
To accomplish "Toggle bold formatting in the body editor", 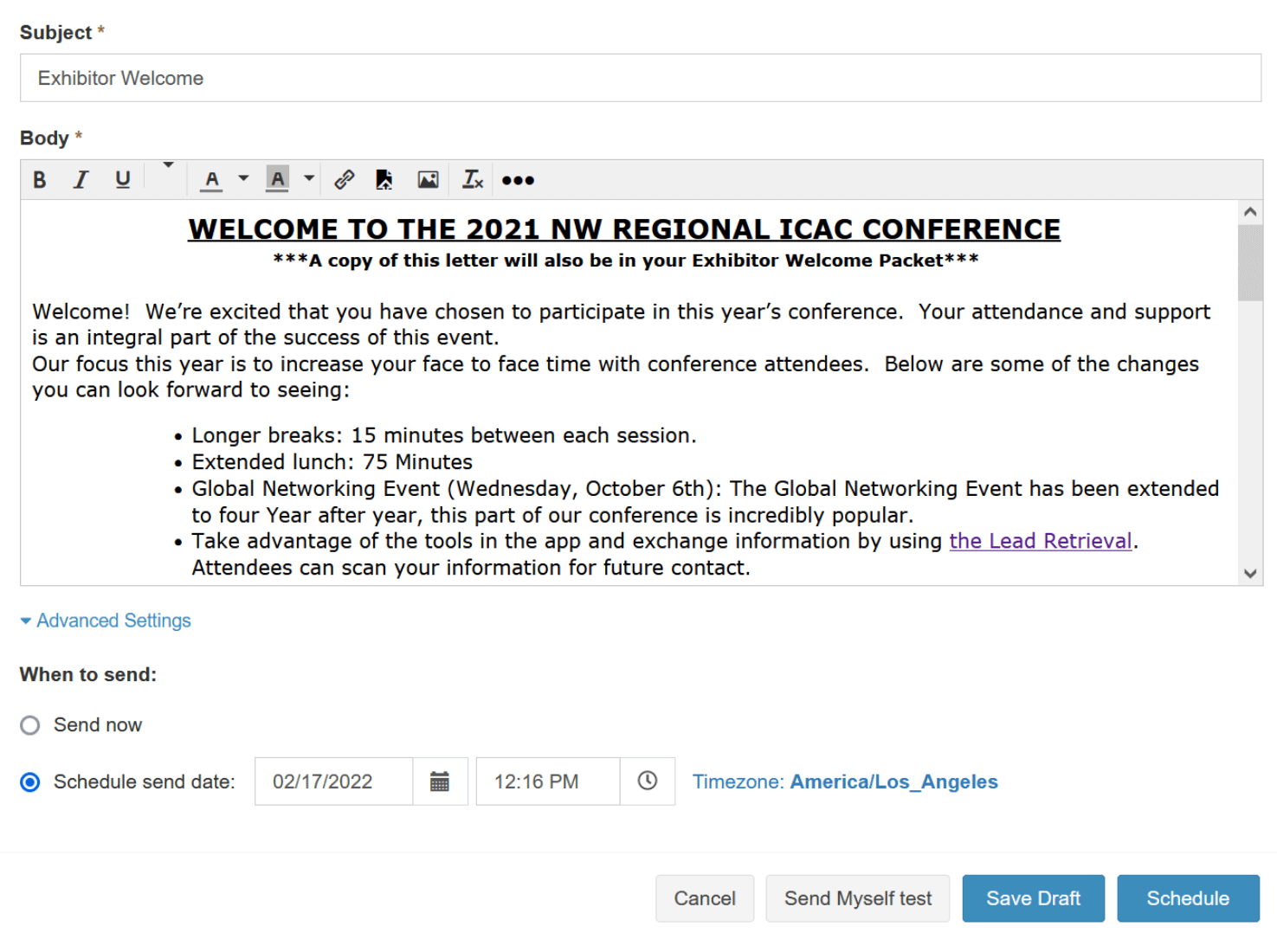I will pyautogui.click(x=40, y=180).
